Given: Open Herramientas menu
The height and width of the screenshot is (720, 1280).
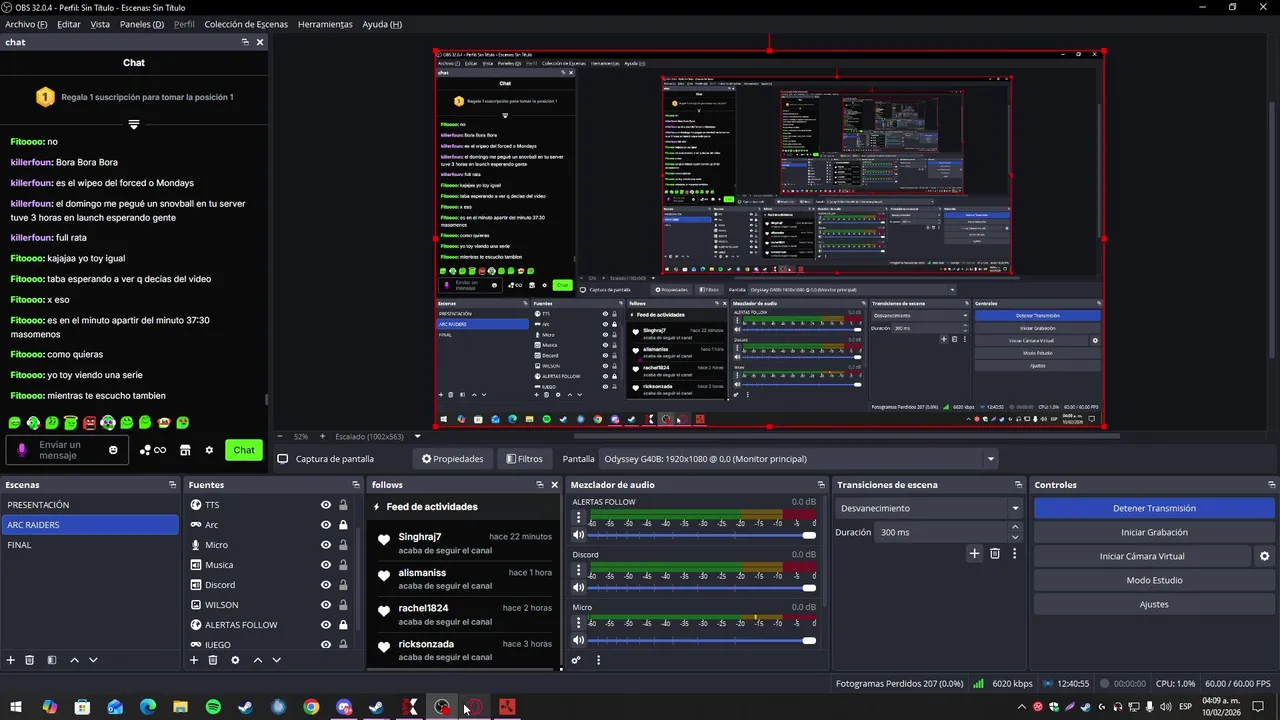Looking at the screenshot, I should point(325,24).
